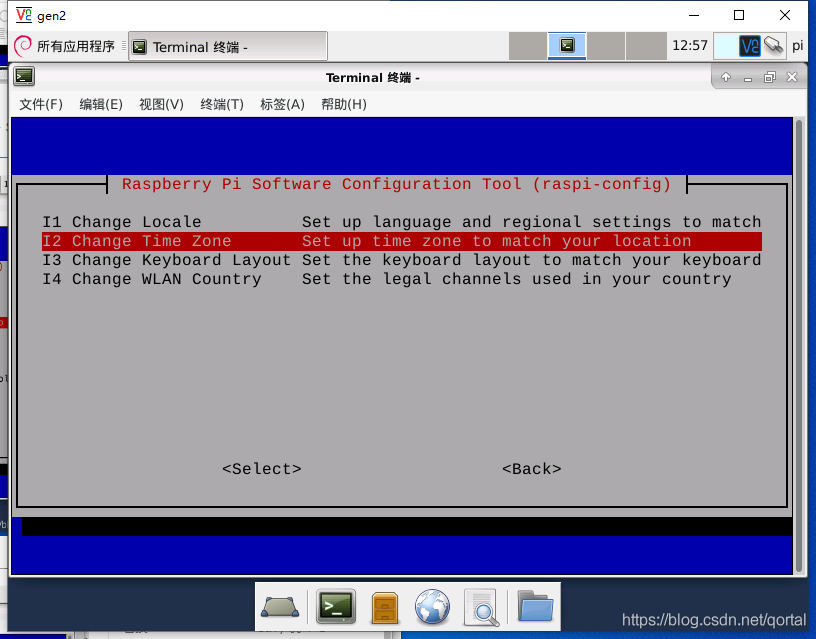
Task: Select I3 Change Keyboard Layout option
Action: coord(402,260)
